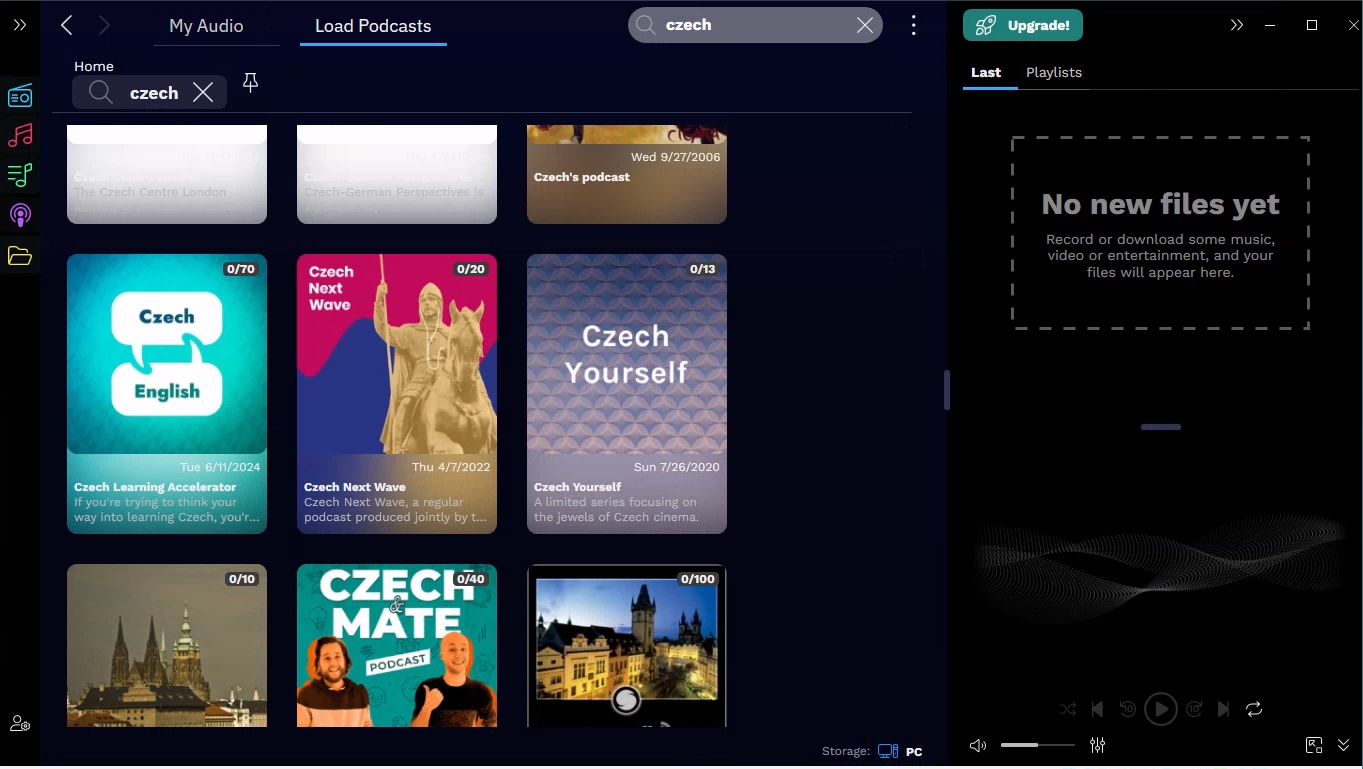Click the Upgrade! button

click(1023, 26)
